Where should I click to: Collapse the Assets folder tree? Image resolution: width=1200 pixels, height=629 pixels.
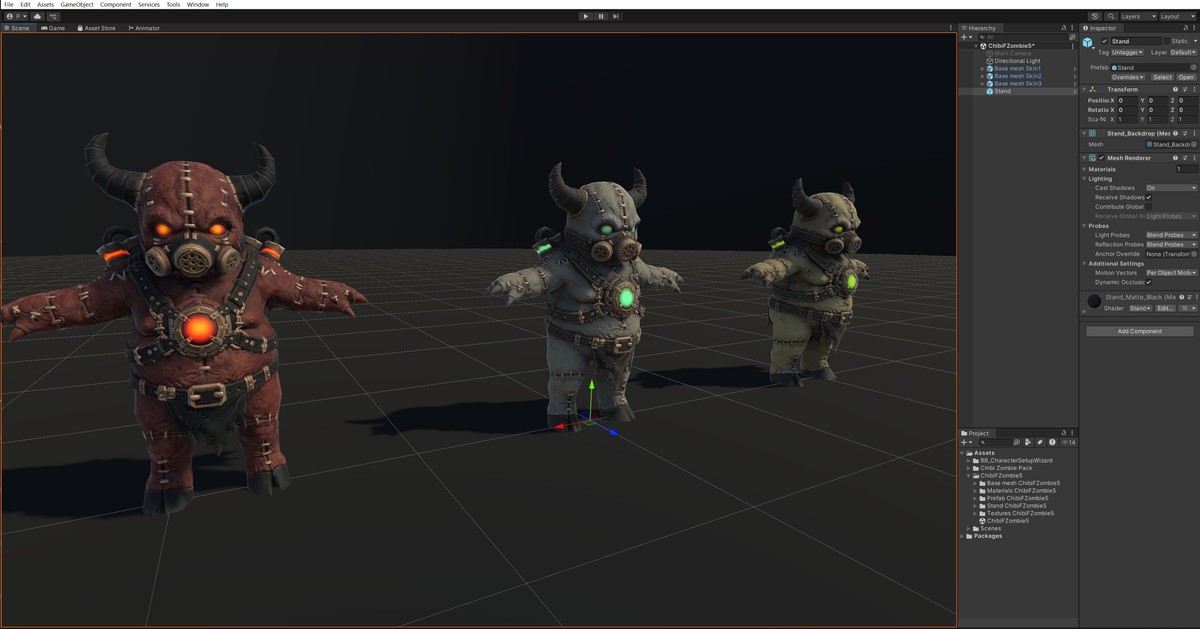click(962, 453)
